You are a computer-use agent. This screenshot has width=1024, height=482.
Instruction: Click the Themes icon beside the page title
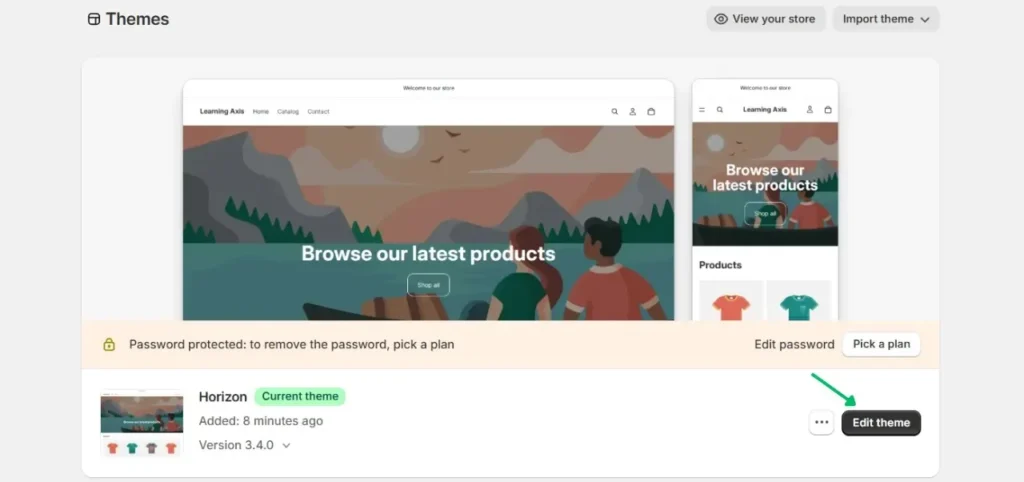coord(94,19)
